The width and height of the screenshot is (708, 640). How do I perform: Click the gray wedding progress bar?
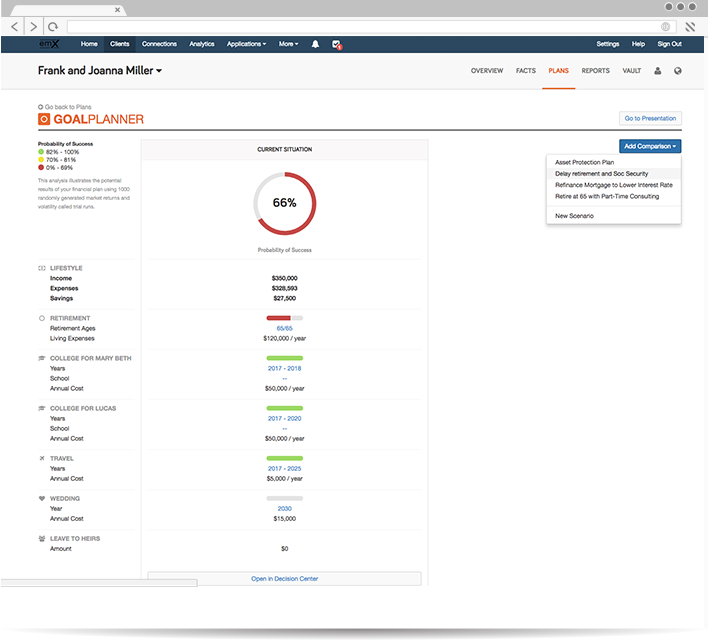[284, 499]
